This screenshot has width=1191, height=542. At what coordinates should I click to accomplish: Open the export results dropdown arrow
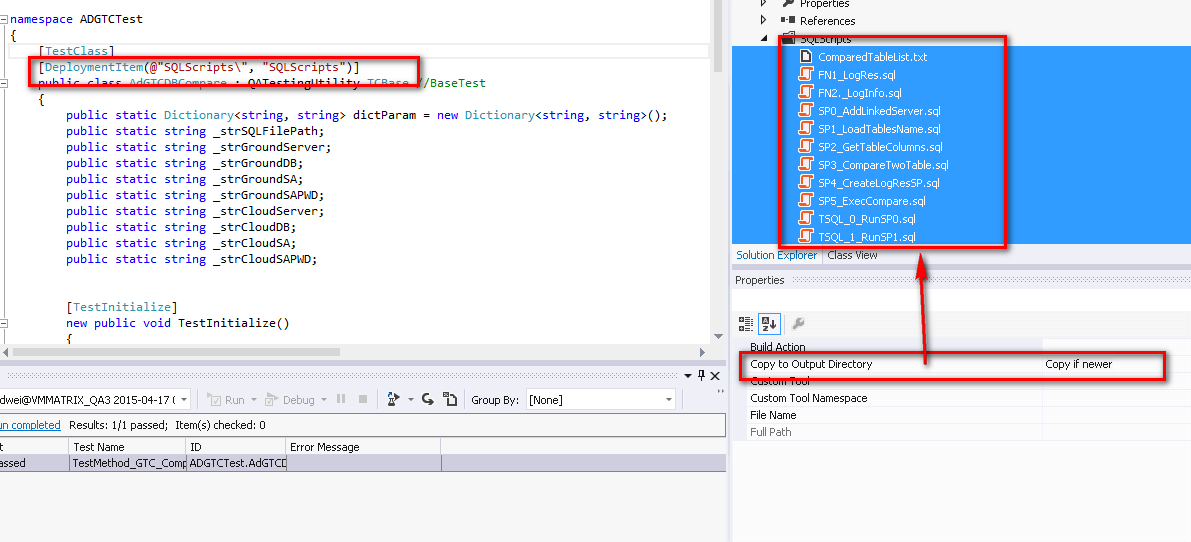click(410, 399)
